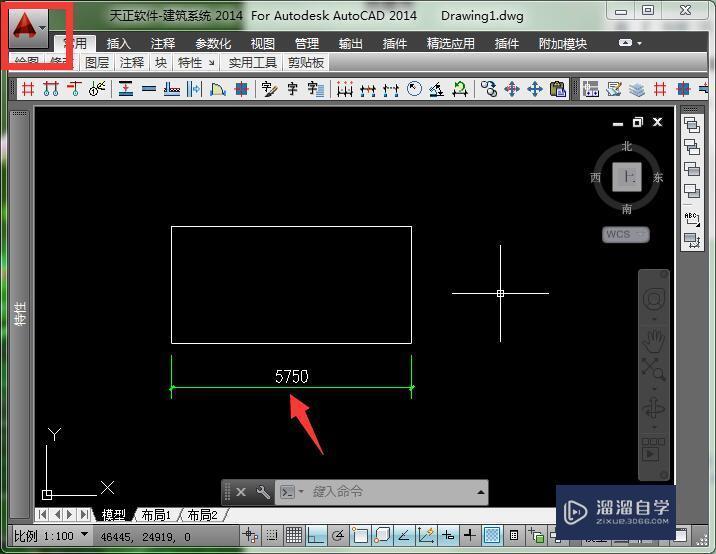This screenshot has height=554, width=716.
Task: Switch to the 输出 ribbon tab
Action: [x=351, y=43]
